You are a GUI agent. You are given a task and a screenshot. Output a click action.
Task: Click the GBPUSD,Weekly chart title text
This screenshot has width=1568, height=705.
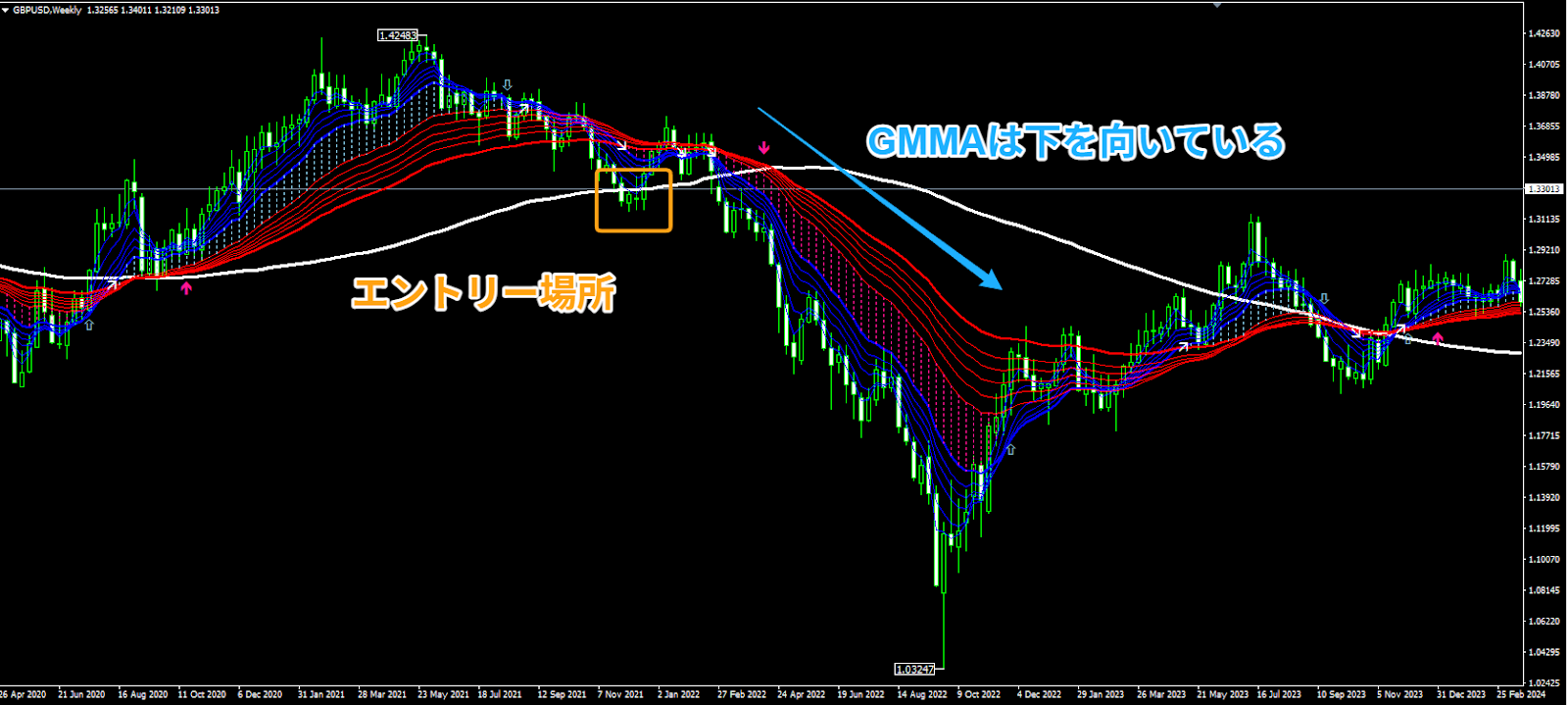tap(47, 10)
